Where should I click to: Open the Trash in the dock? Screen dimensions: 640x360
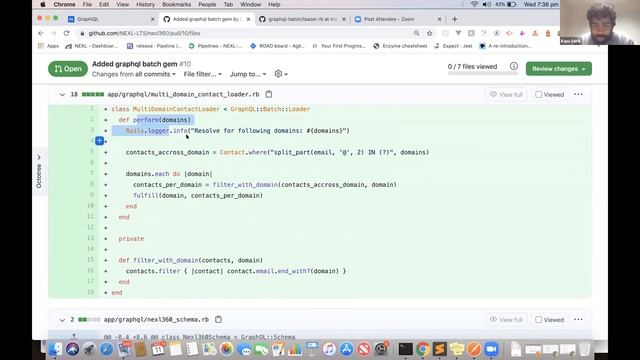coord(584,349)
